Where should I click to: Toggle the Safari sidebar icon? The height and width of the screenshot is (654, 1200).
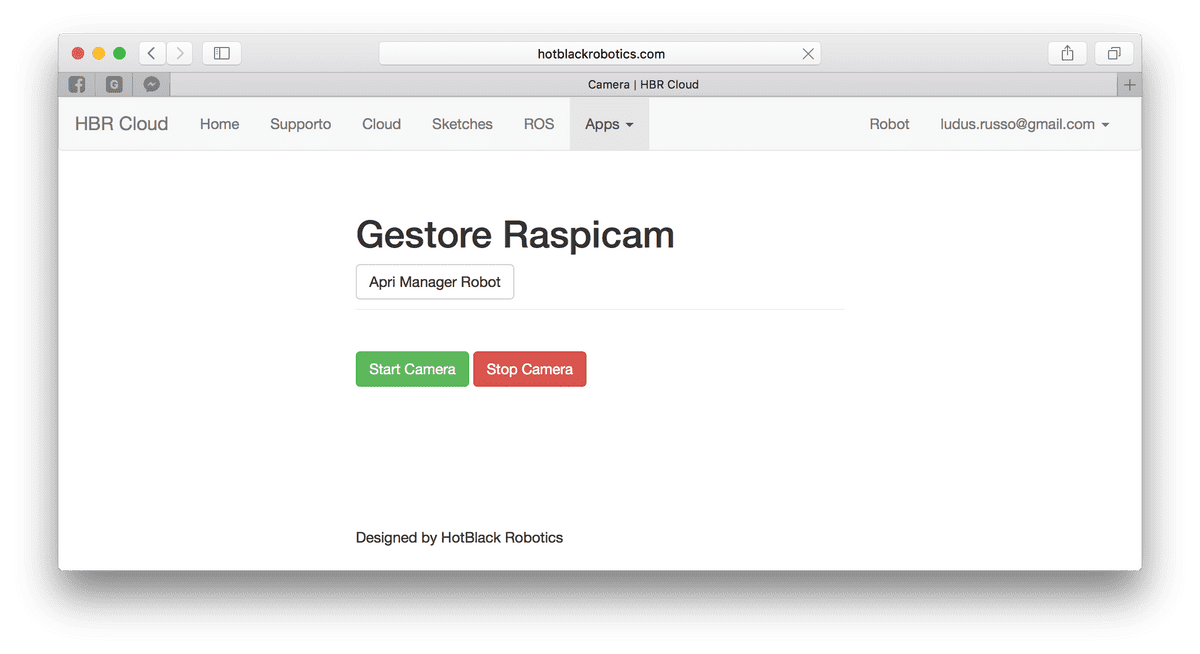[221, 52]
